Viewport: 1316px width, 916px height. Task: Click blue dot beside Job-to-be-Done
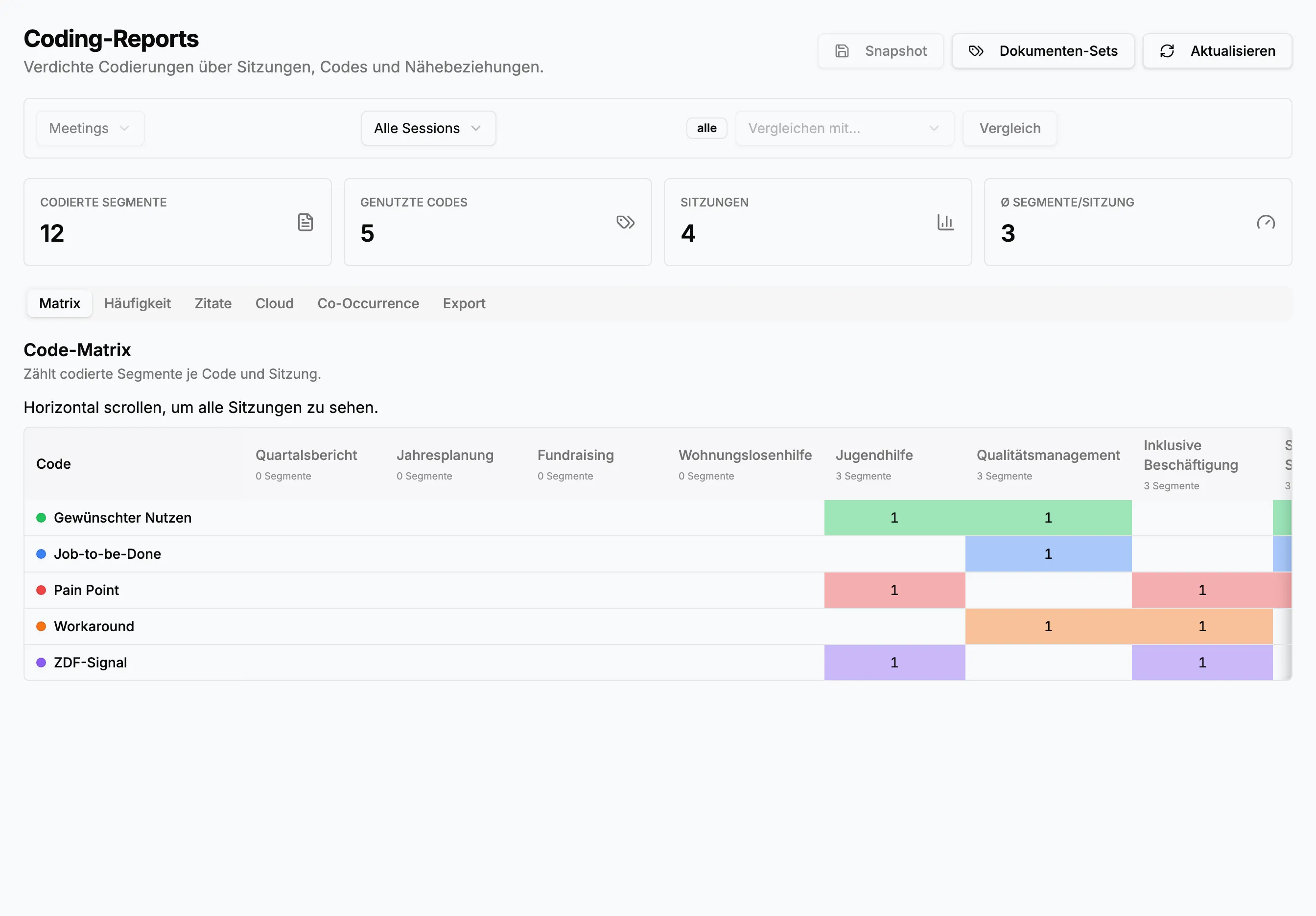41,554
